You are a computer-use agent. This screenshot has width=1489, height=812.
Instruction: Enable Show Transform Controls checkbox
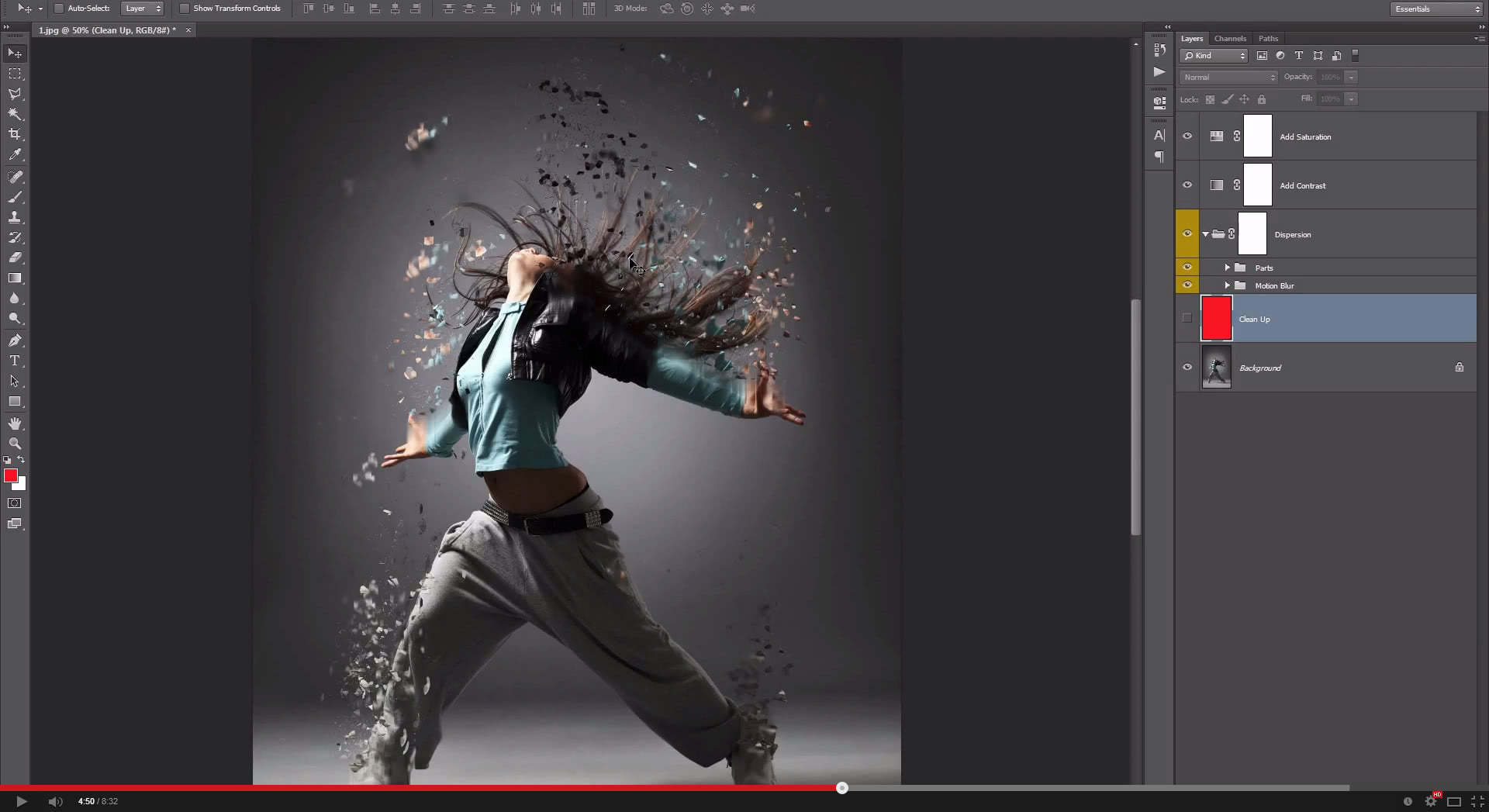pos(185,9)
